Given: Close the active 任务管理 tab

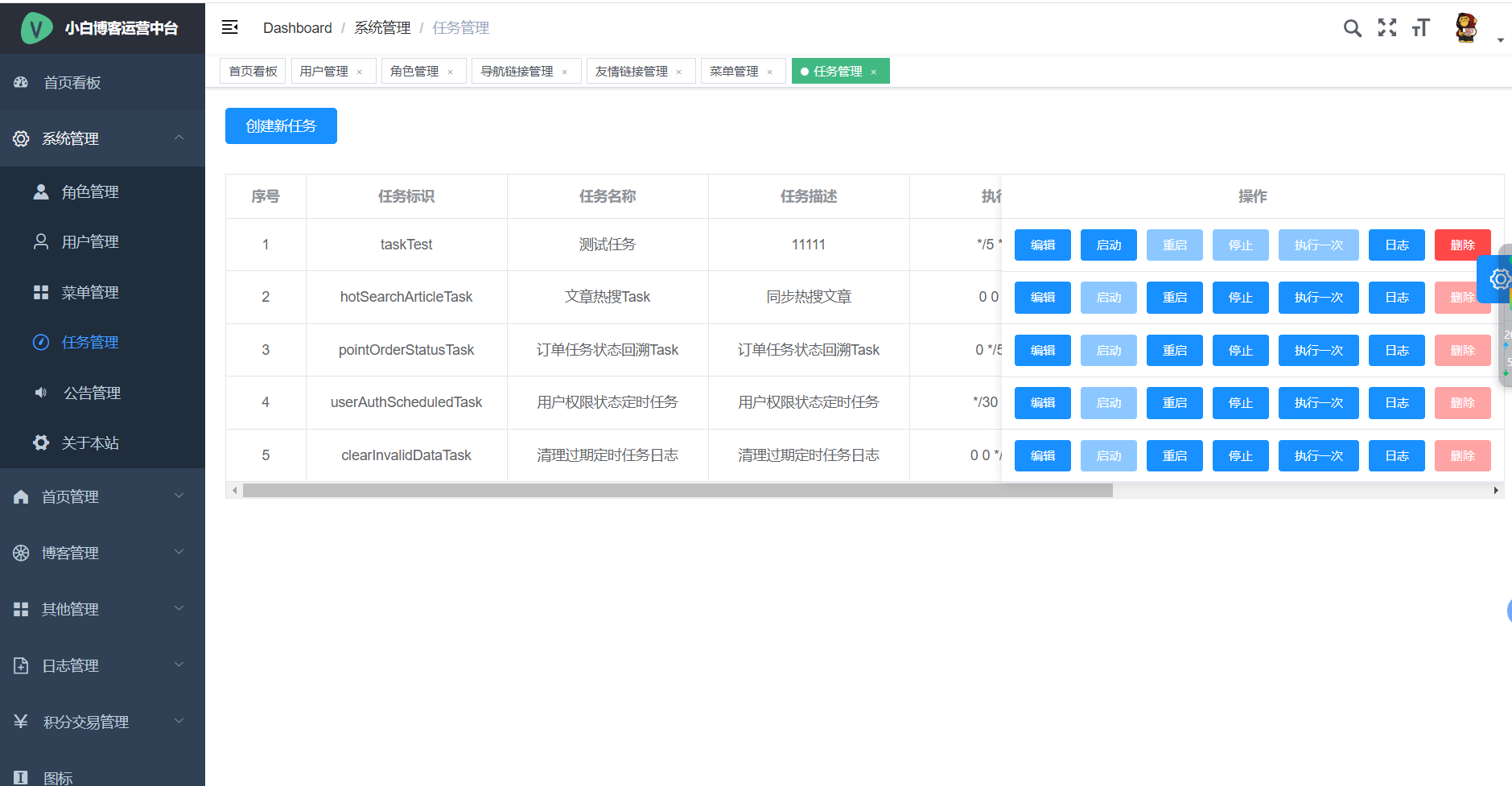Looking at the screenshot, I should click(x=874, y=72).
